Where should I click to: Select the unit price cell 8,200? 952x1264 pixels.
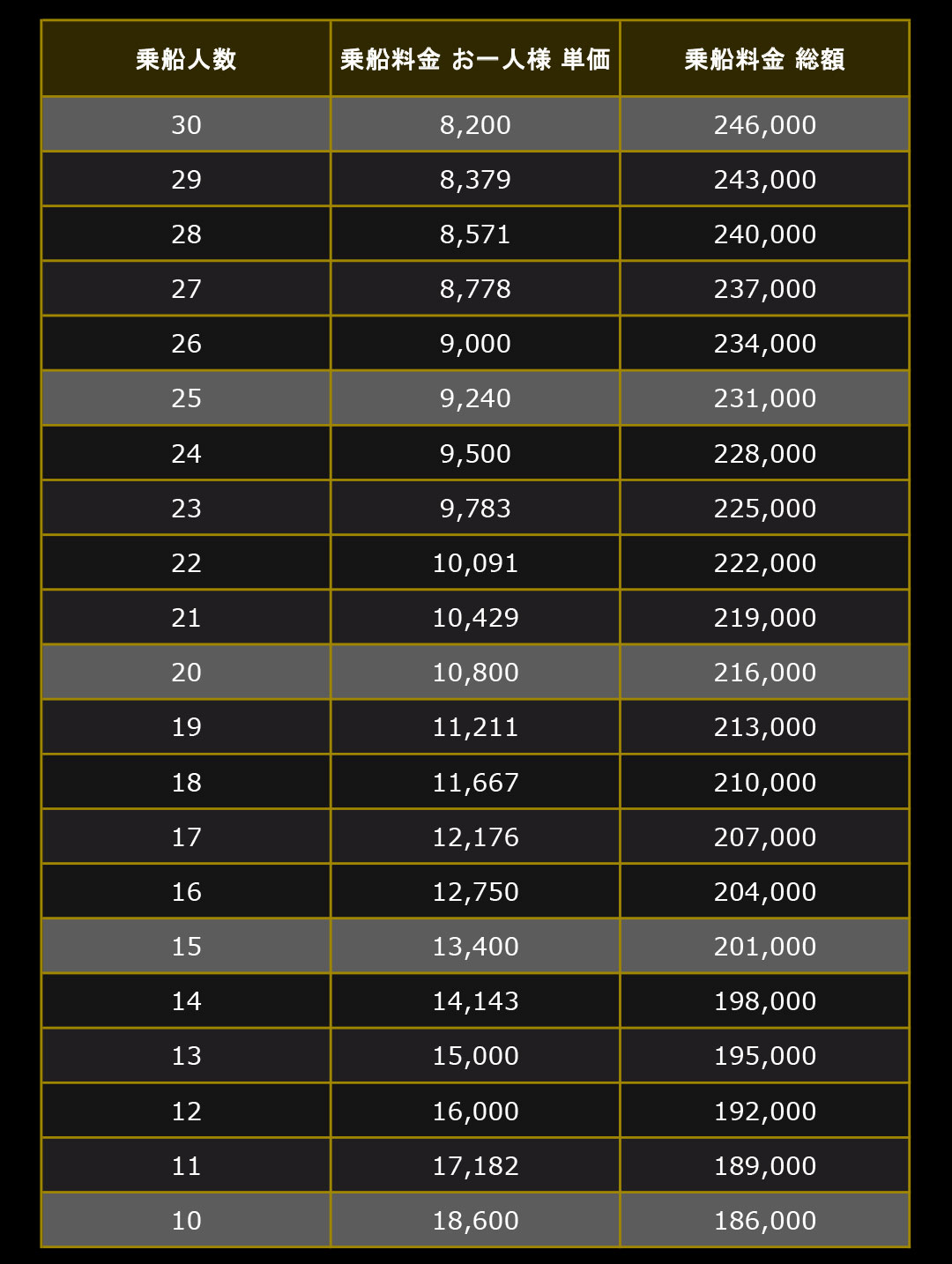[475, 124]
